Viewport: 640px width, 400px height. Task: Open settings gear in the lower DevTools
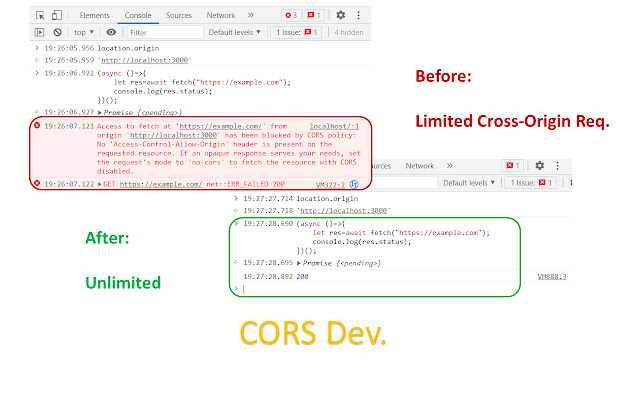point(540,166)
